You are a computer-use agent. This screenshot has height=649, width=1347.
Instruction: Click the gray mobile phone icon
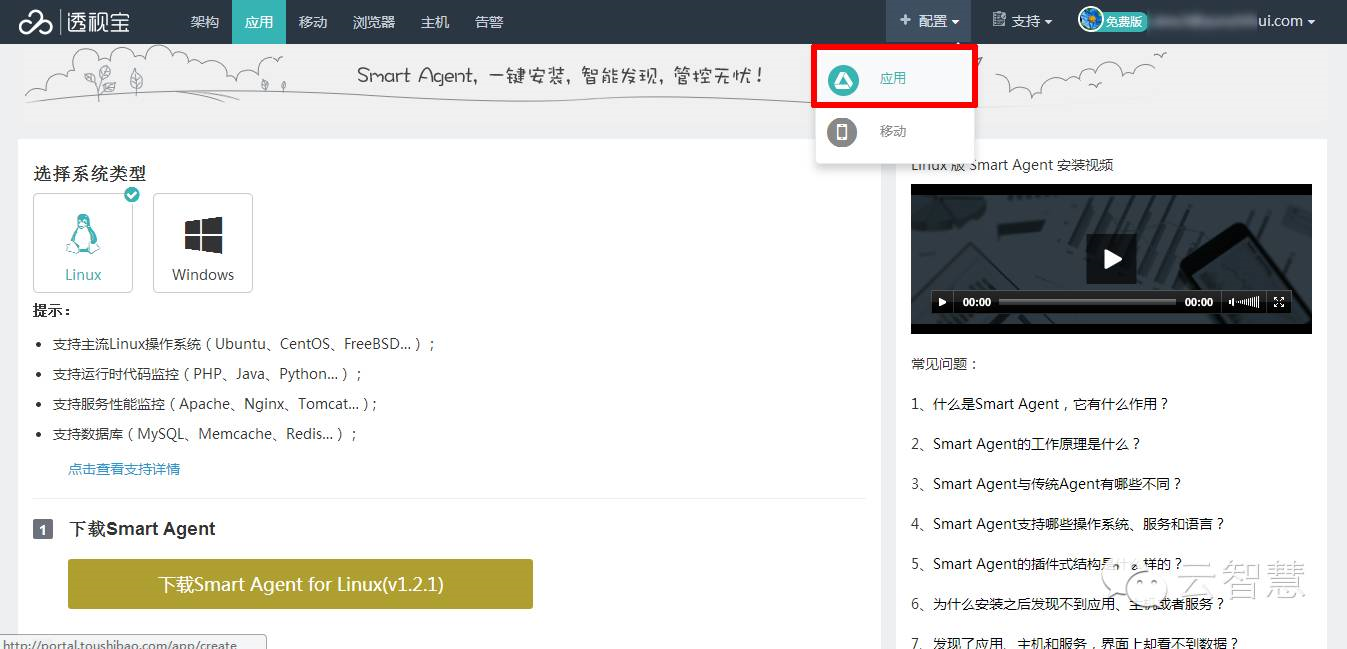pyautogui.click(x=842, y=131)
